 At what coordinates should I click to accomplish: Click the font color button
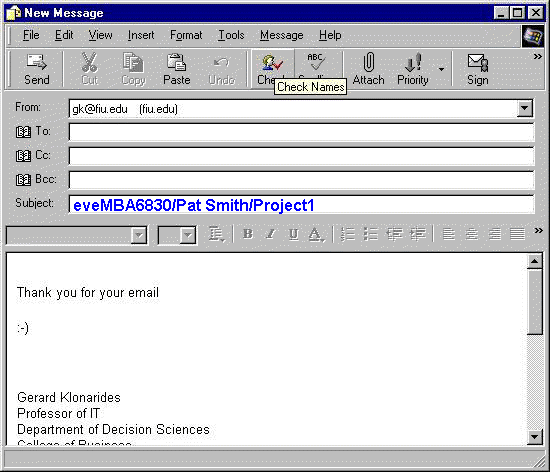[316, 235]
